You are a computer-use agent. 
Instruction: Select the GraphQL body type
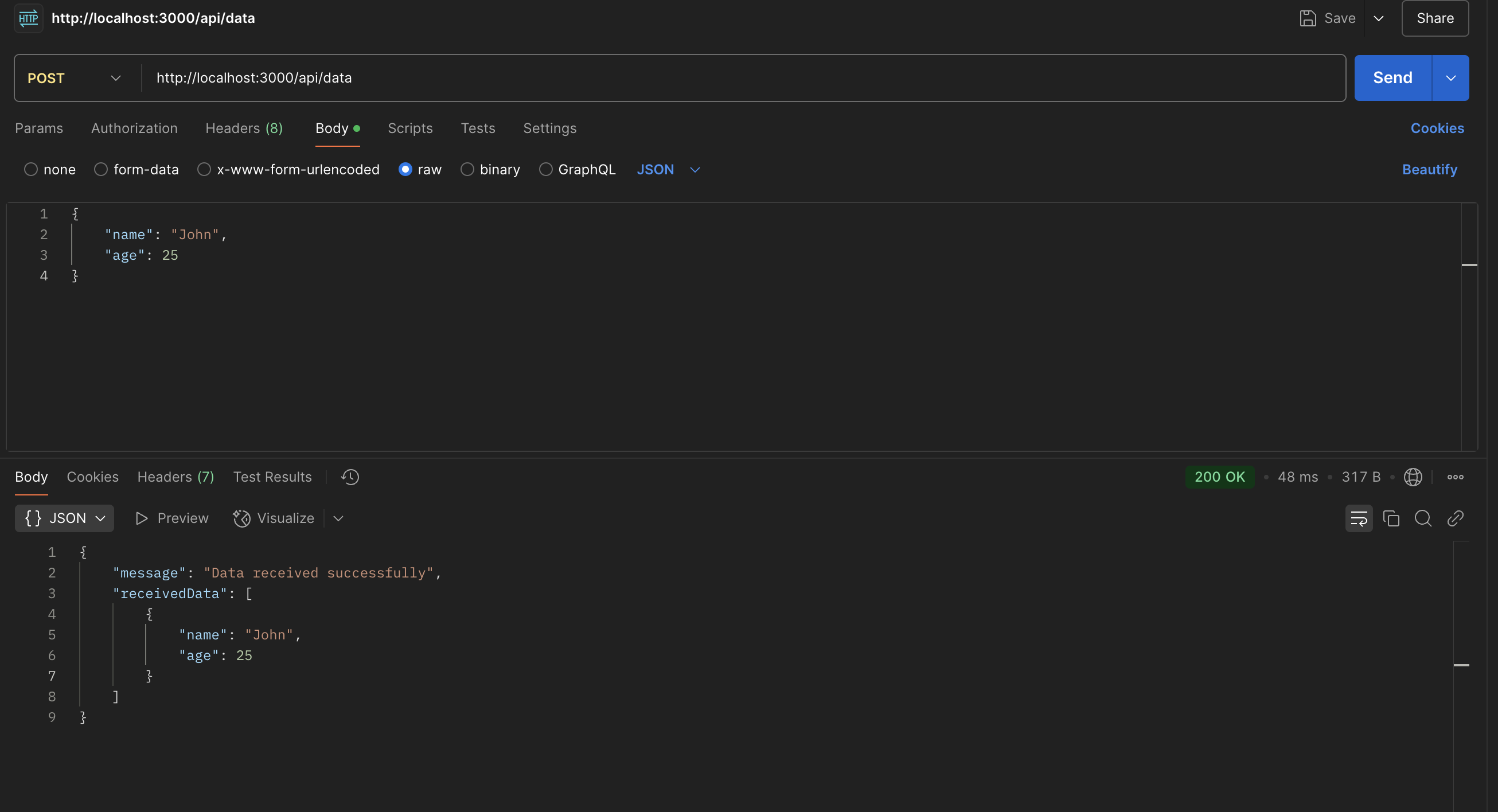(x=545, y=169)
